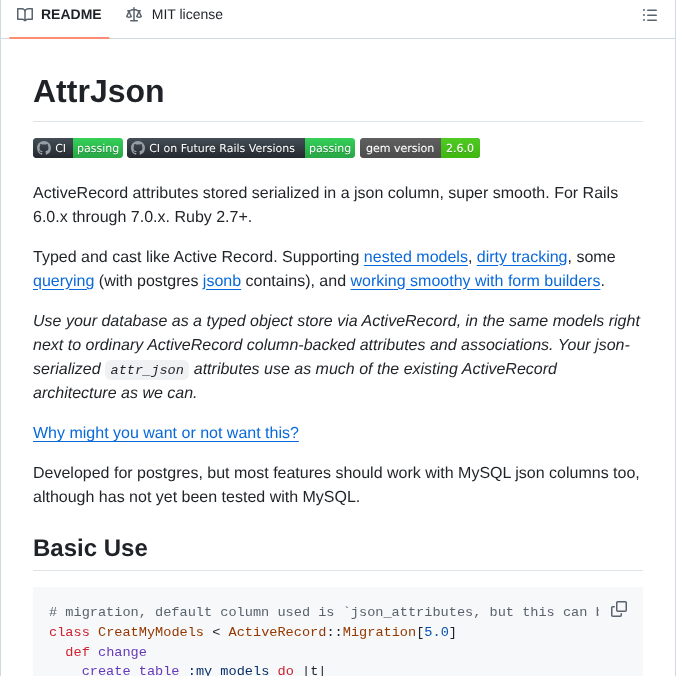
Task: Click the CI on Future Rails Versions badge
Action: (x=241, y=148)
